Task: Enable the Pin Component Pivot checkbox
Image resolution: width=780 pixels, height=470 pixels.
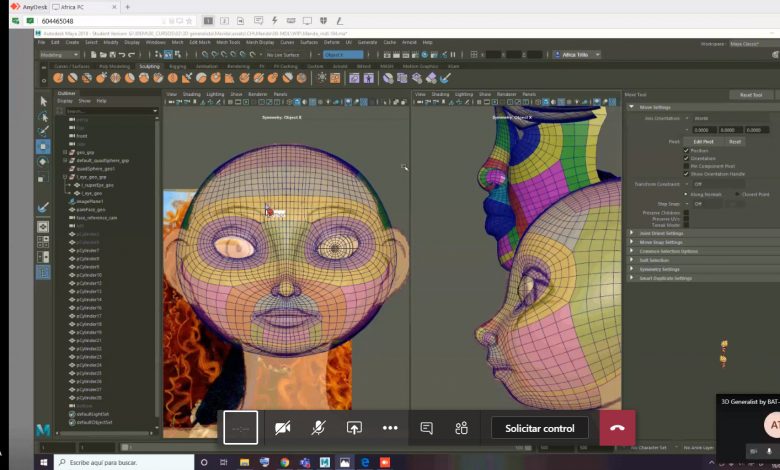Action: (686, 166)
